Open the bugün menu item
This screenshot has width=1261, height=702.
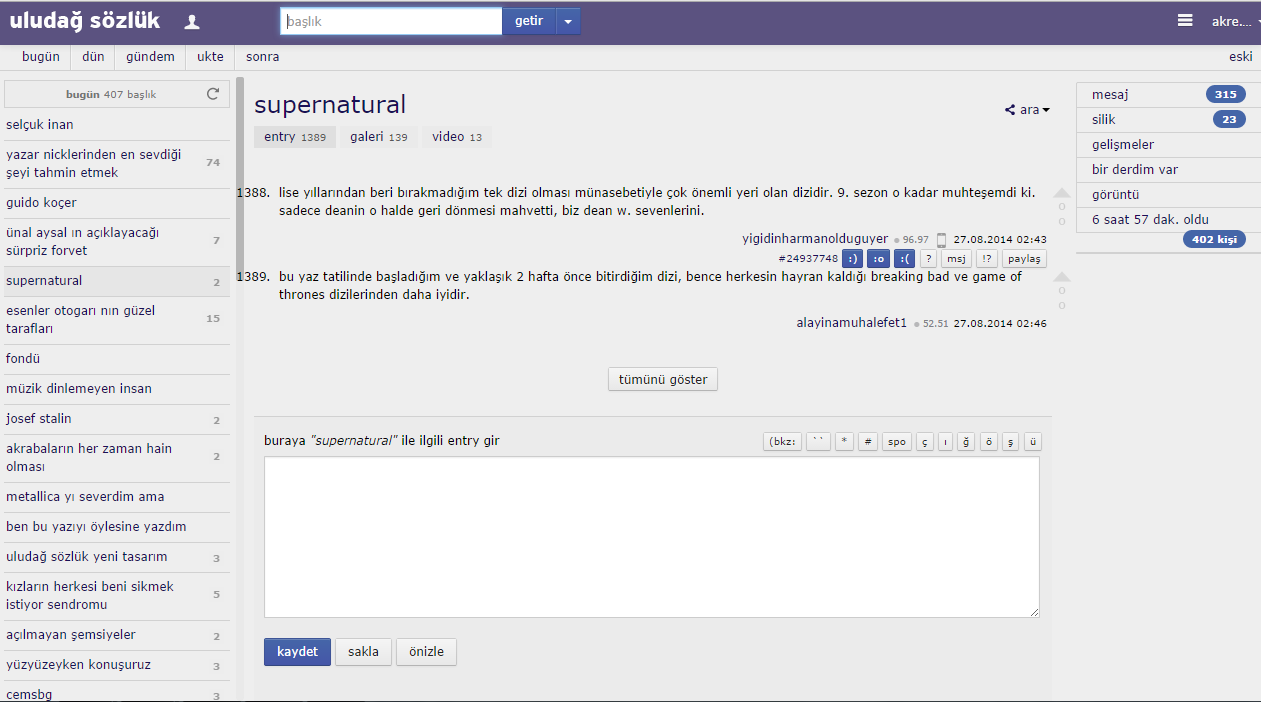(x=41, y=57)
